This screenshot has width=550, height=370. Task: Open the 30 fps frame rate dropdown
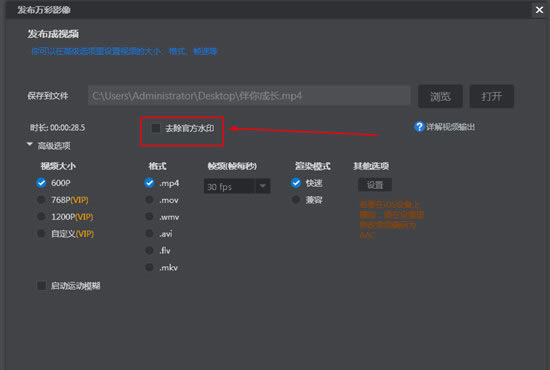(237, 186)
